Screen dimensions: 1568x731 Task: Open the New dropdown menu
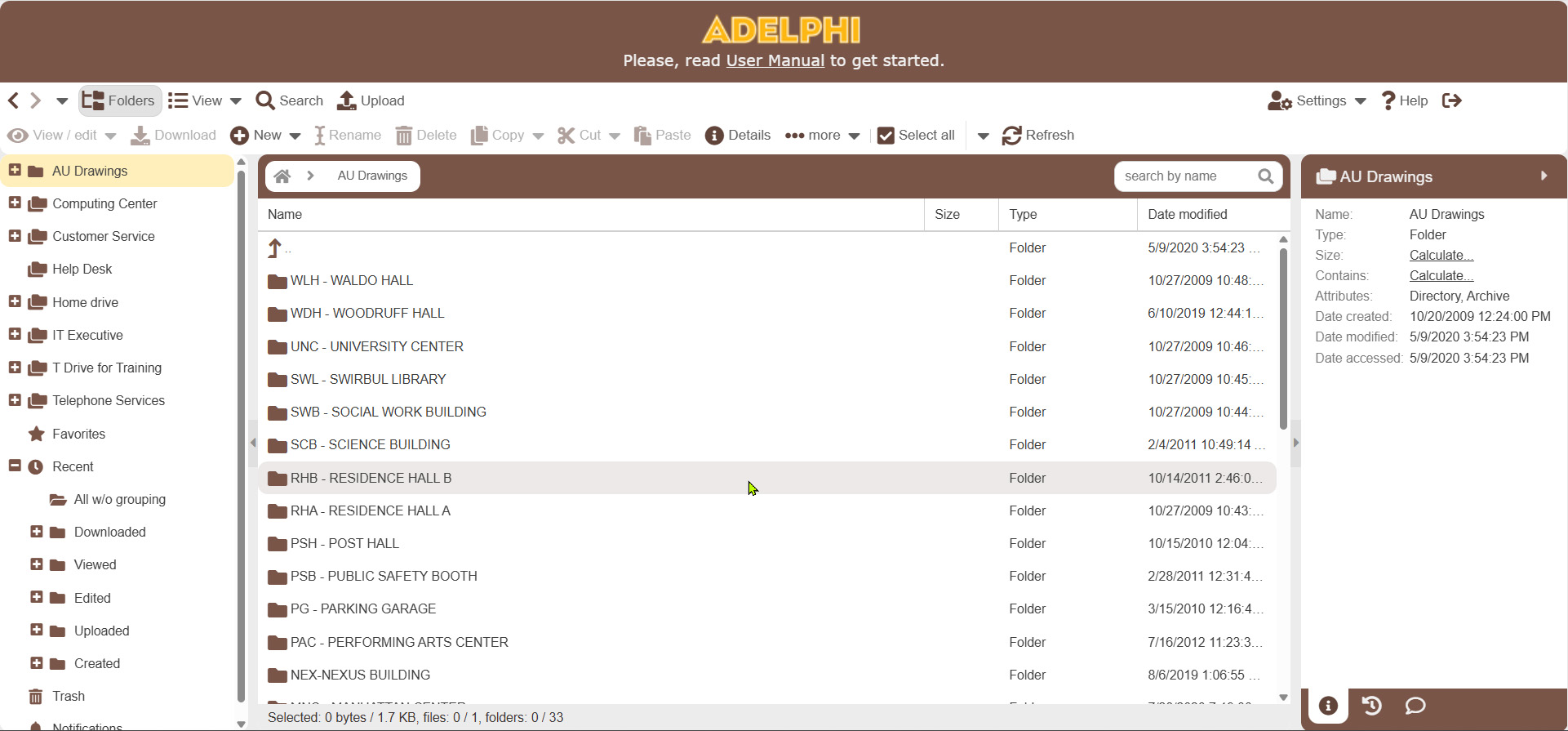pyautogui.click(x=265, y=135)
